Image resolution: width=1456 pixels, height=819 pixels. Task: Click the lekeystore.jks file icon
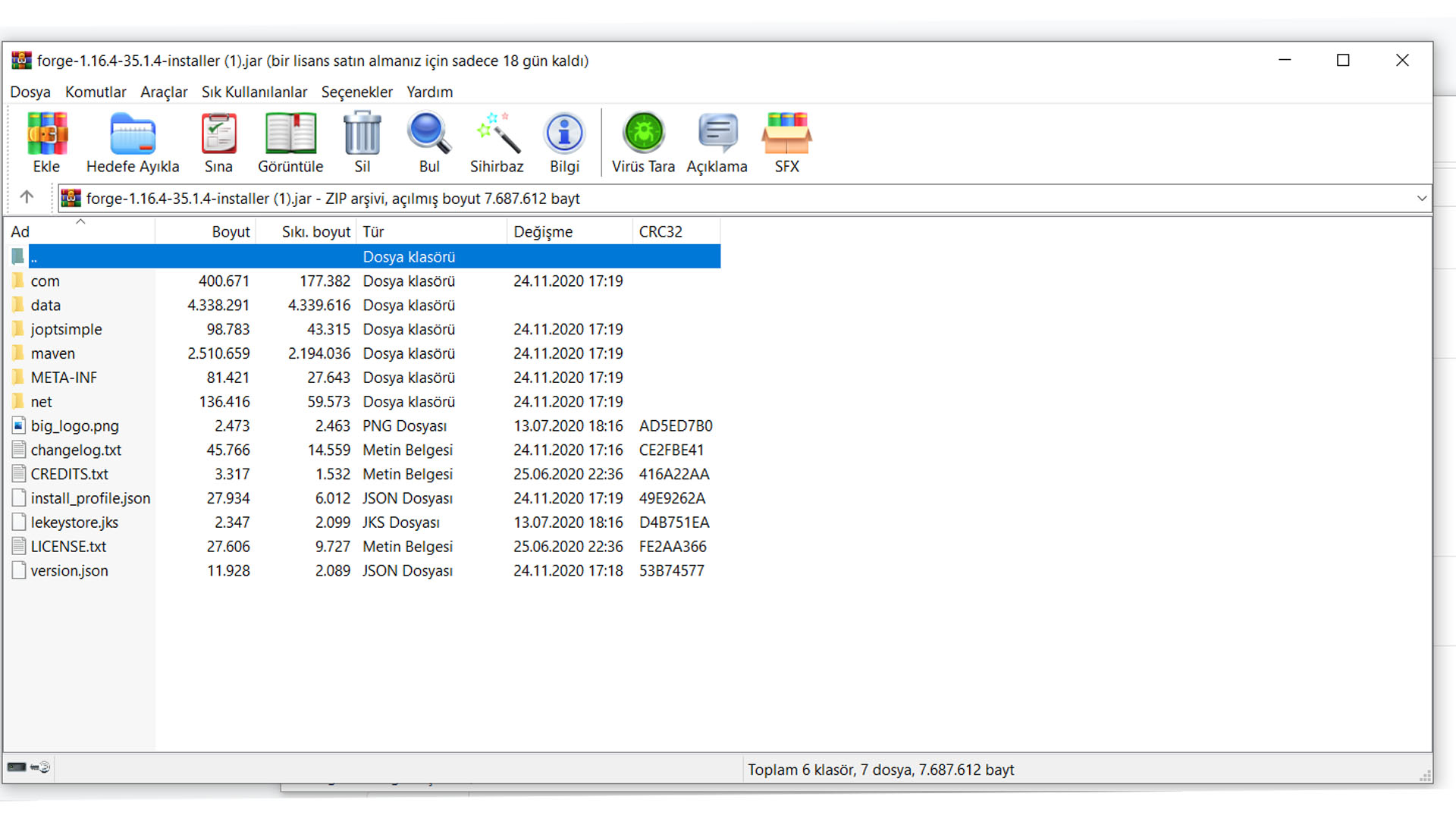tap(19, 522)
